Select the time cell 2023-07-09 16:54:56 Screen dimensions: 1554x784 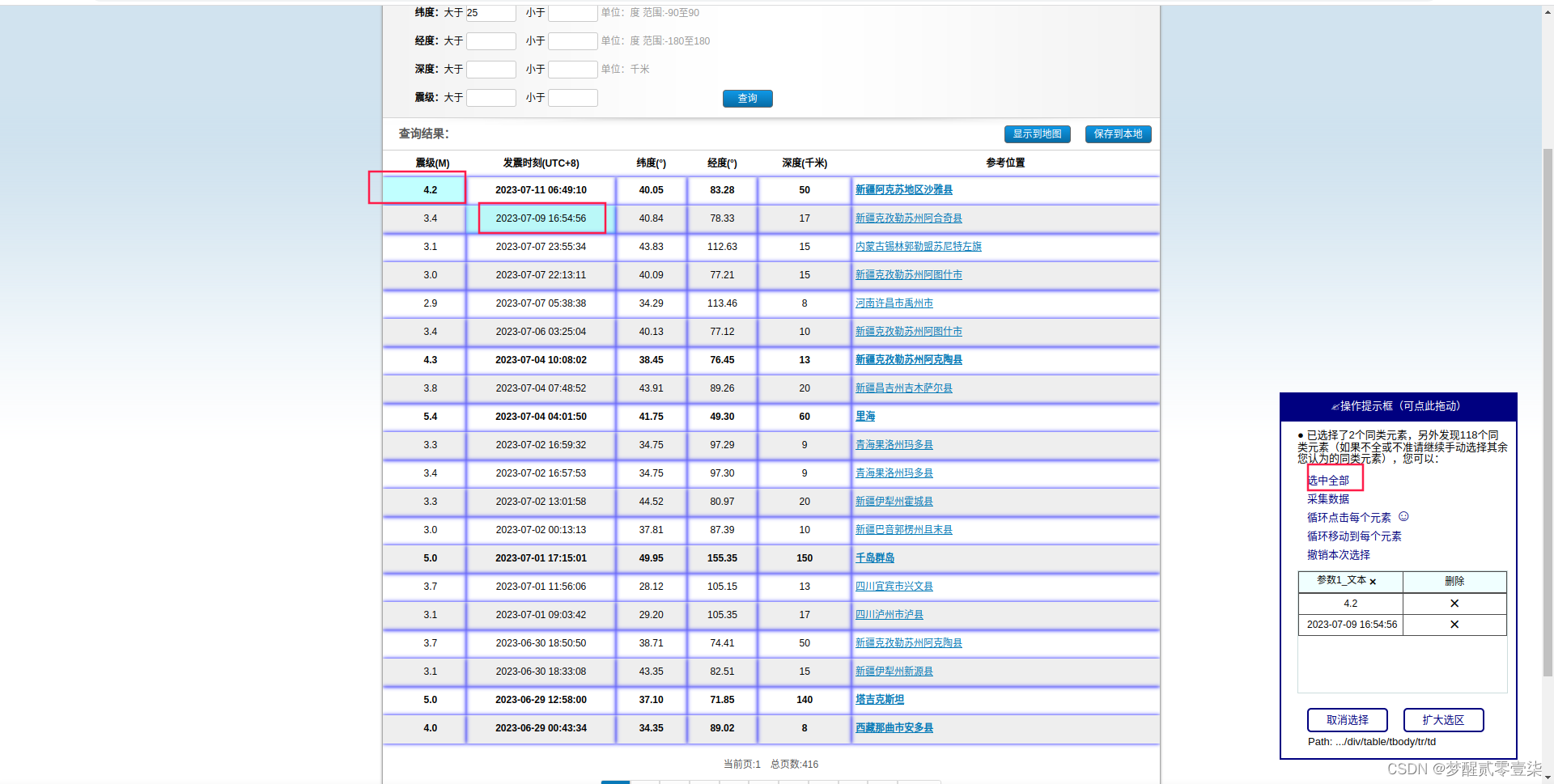point(541,218)
